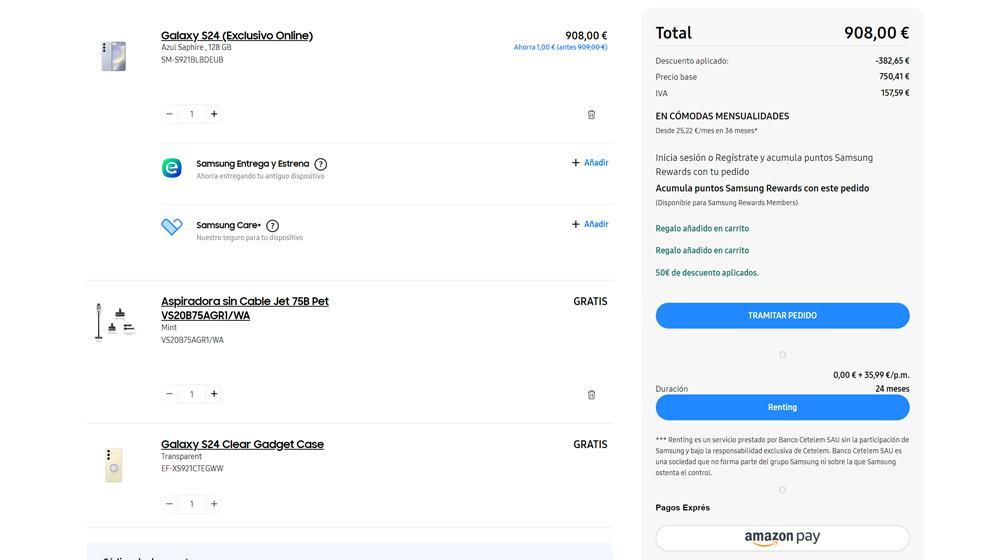Add Samsung Care+ via Añadir
The image size is (1004, 560).
coord(590,224)
